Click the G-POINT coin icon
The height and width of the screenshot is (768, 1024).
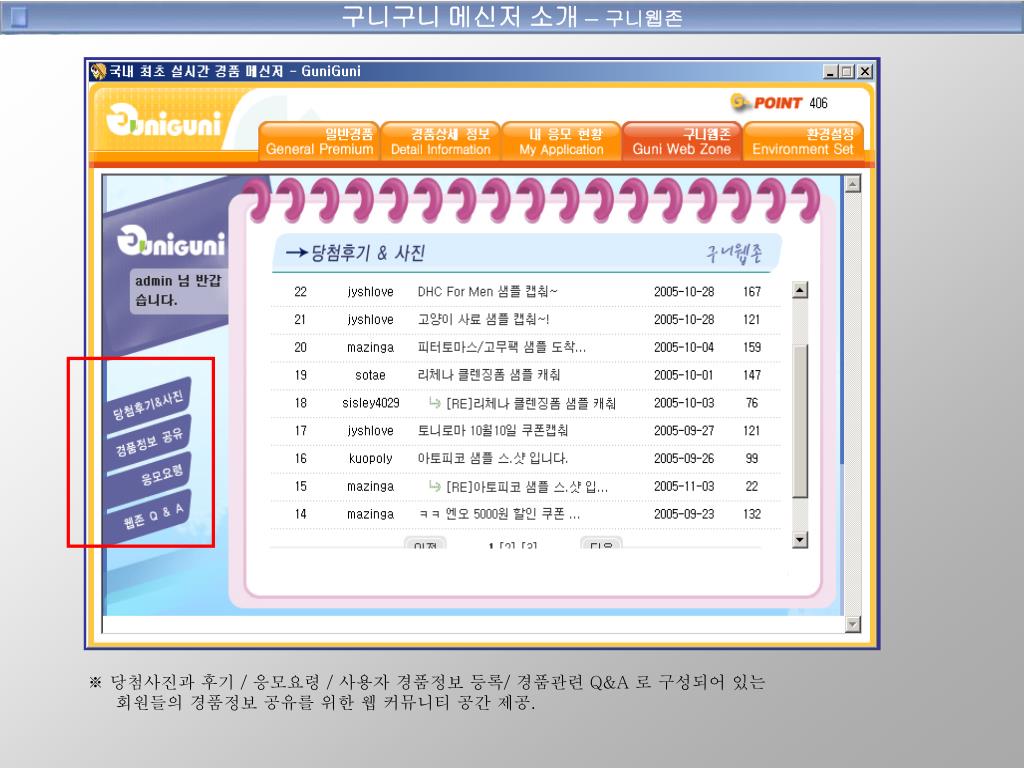pos(739,102)
